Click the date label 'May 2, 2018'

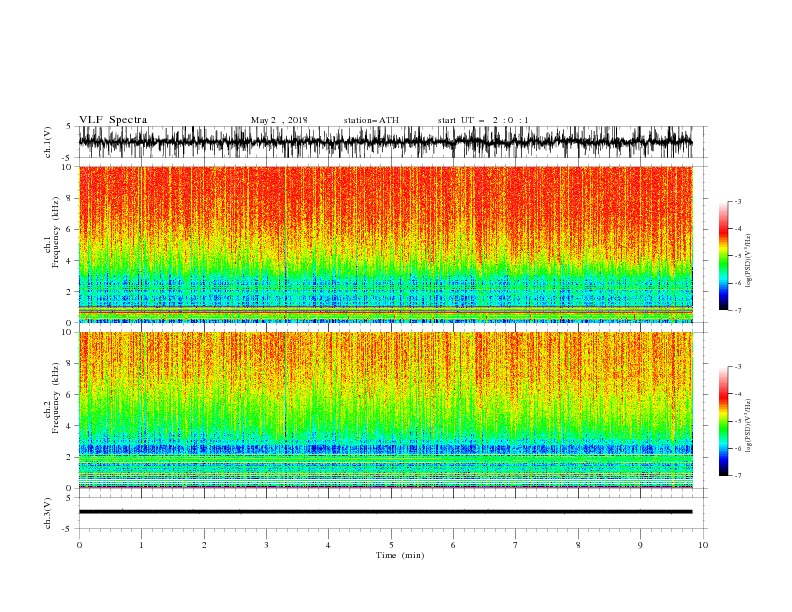coord(279,120)
